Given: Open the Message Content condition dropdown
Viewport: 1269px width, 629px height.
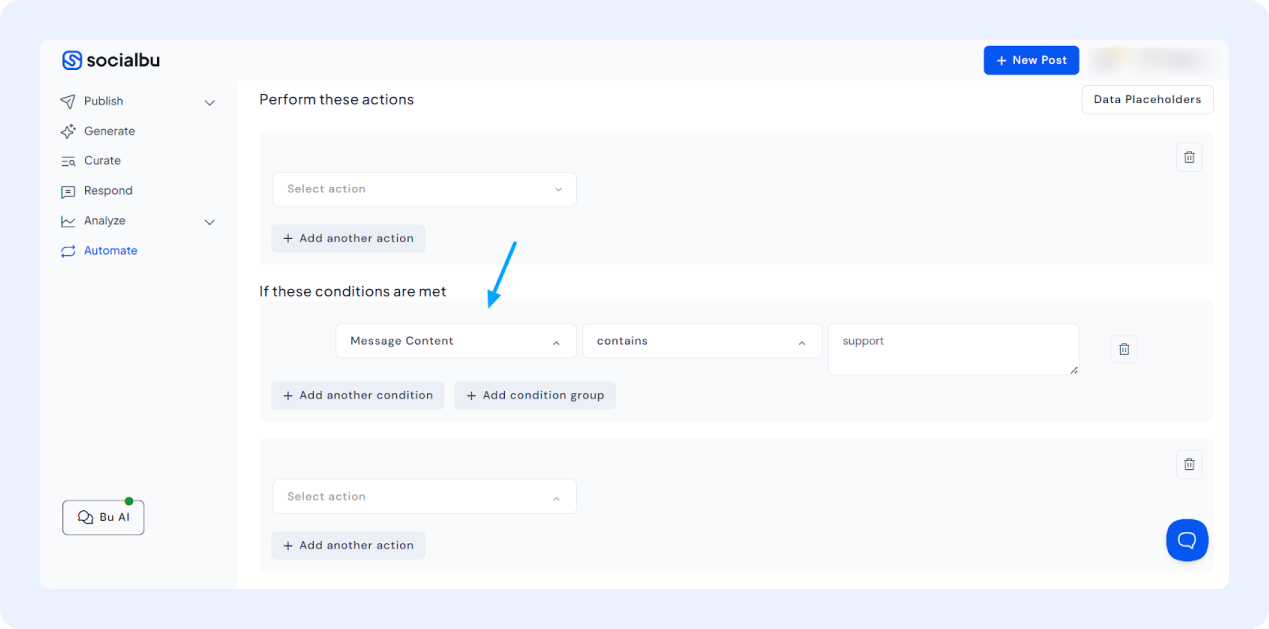Looking at the screenshot, I should pos(455,341).
